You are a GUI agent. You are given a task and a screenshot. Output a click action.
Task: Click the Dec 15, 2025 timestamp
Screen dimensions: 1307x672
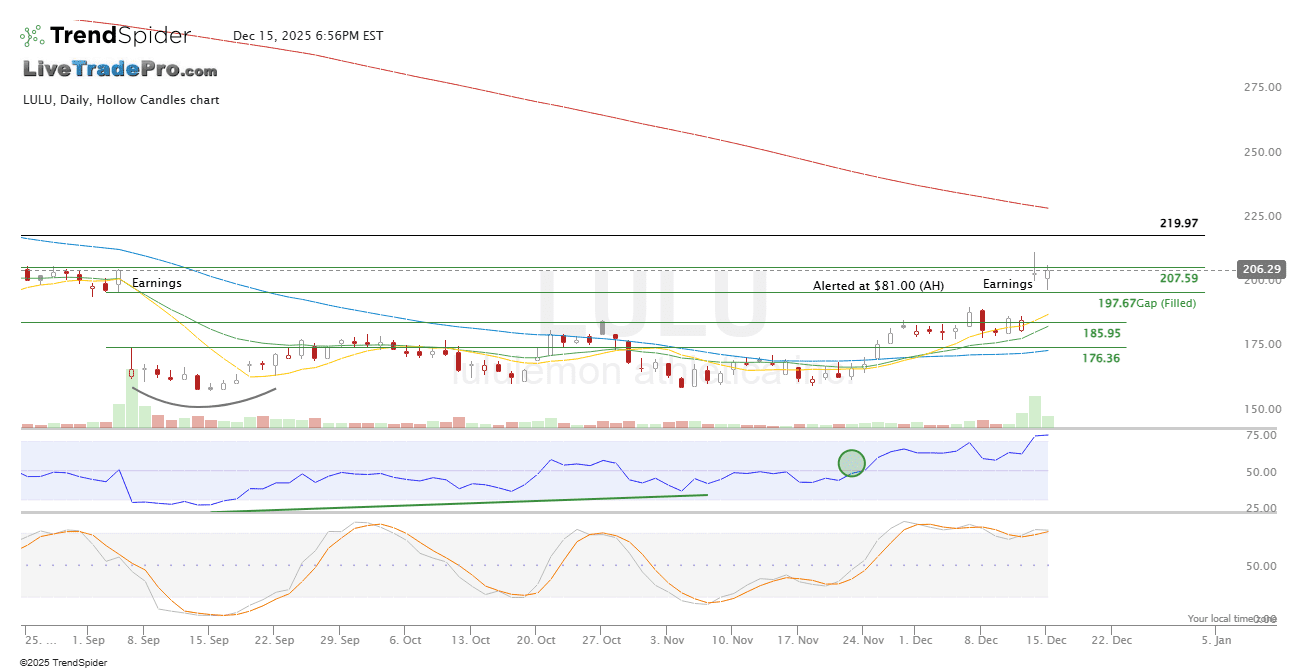(x=308, y=36)
